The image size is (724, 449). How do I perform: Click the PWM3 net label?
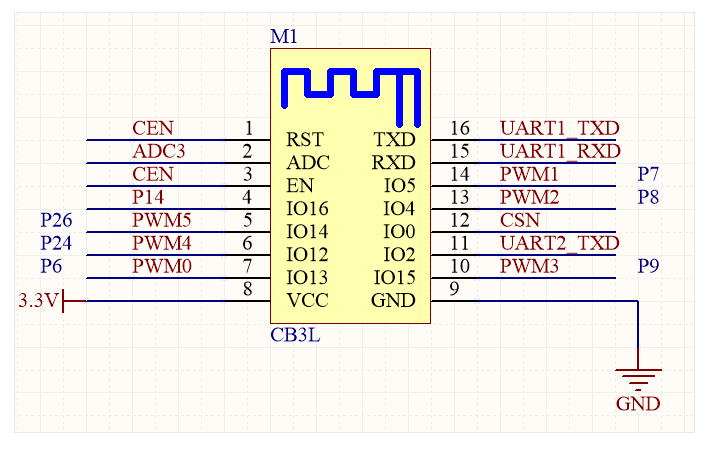[x=529, y=266]
